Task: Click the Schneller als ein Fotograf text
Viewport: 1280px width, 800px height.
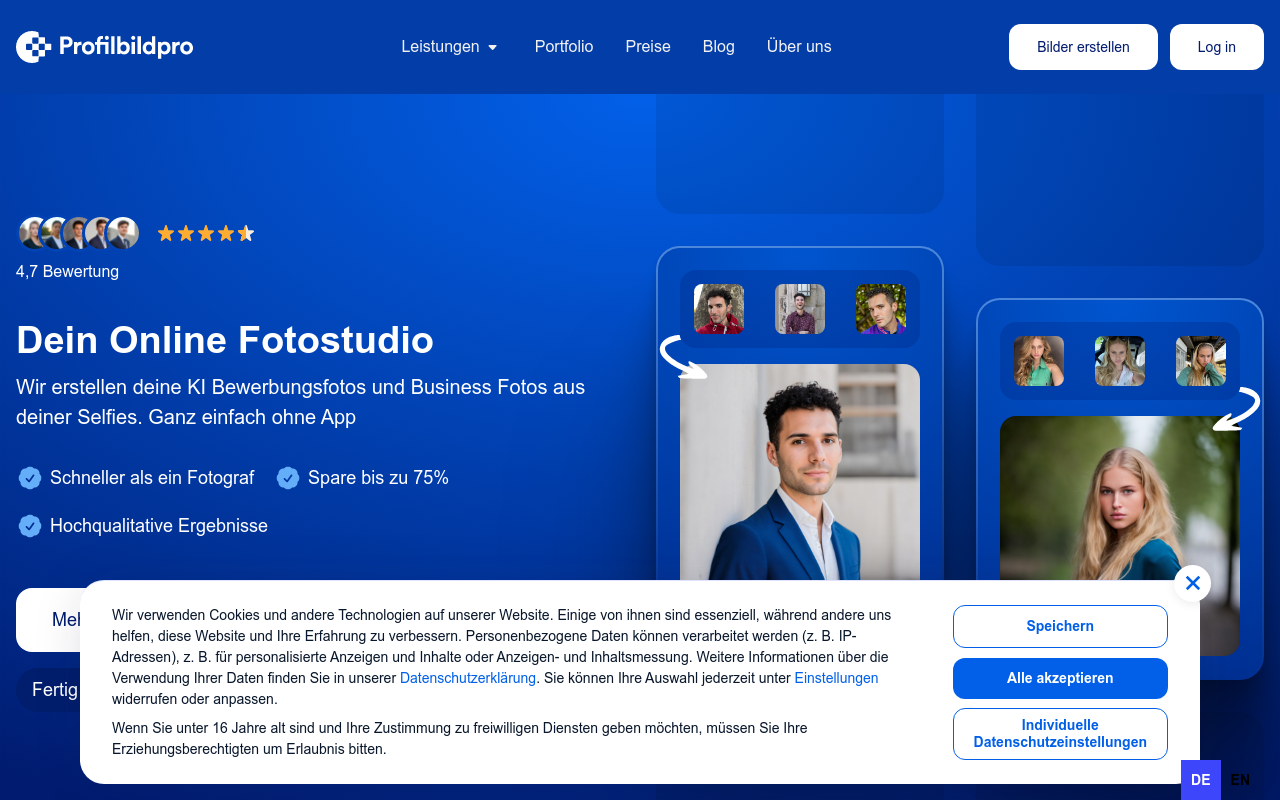Action: pos(152,478)
